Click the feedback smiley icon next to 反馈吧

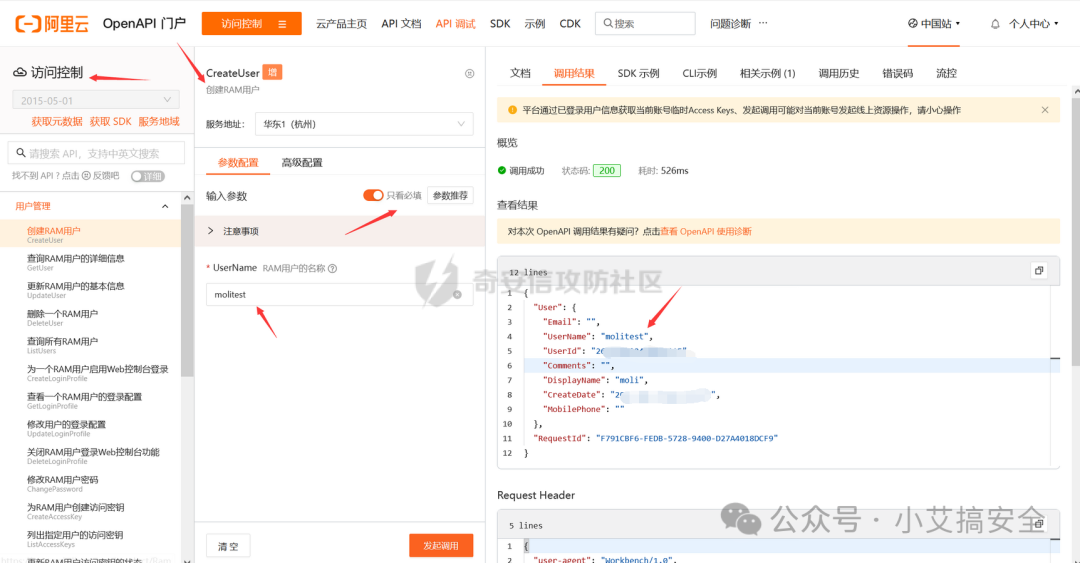coord(86,176)
